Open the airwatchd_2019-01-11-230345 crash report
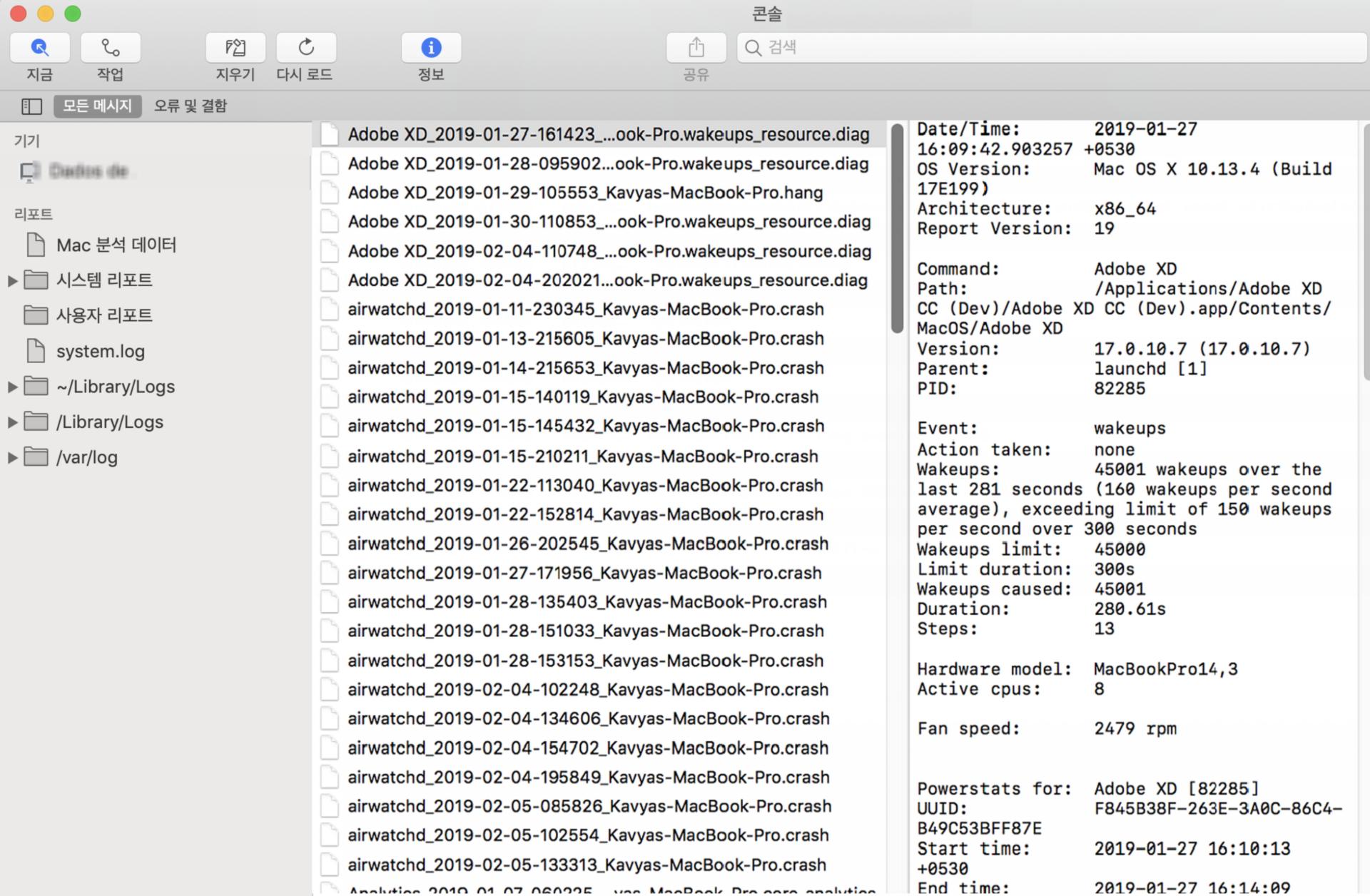 (585, 310)
